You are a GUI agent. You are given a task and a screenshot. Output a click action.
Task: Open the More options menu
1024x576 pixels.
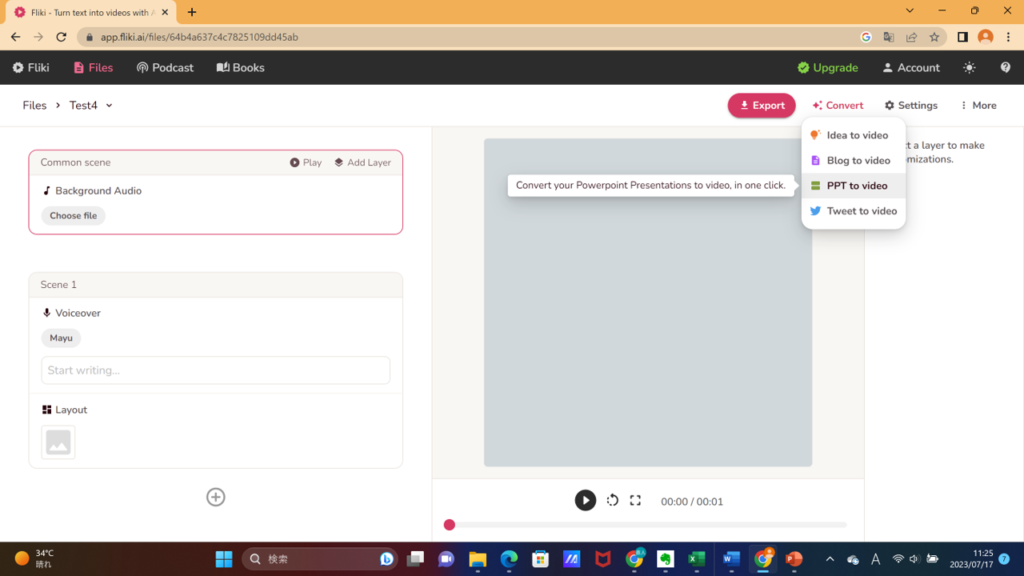click(978, 105)
